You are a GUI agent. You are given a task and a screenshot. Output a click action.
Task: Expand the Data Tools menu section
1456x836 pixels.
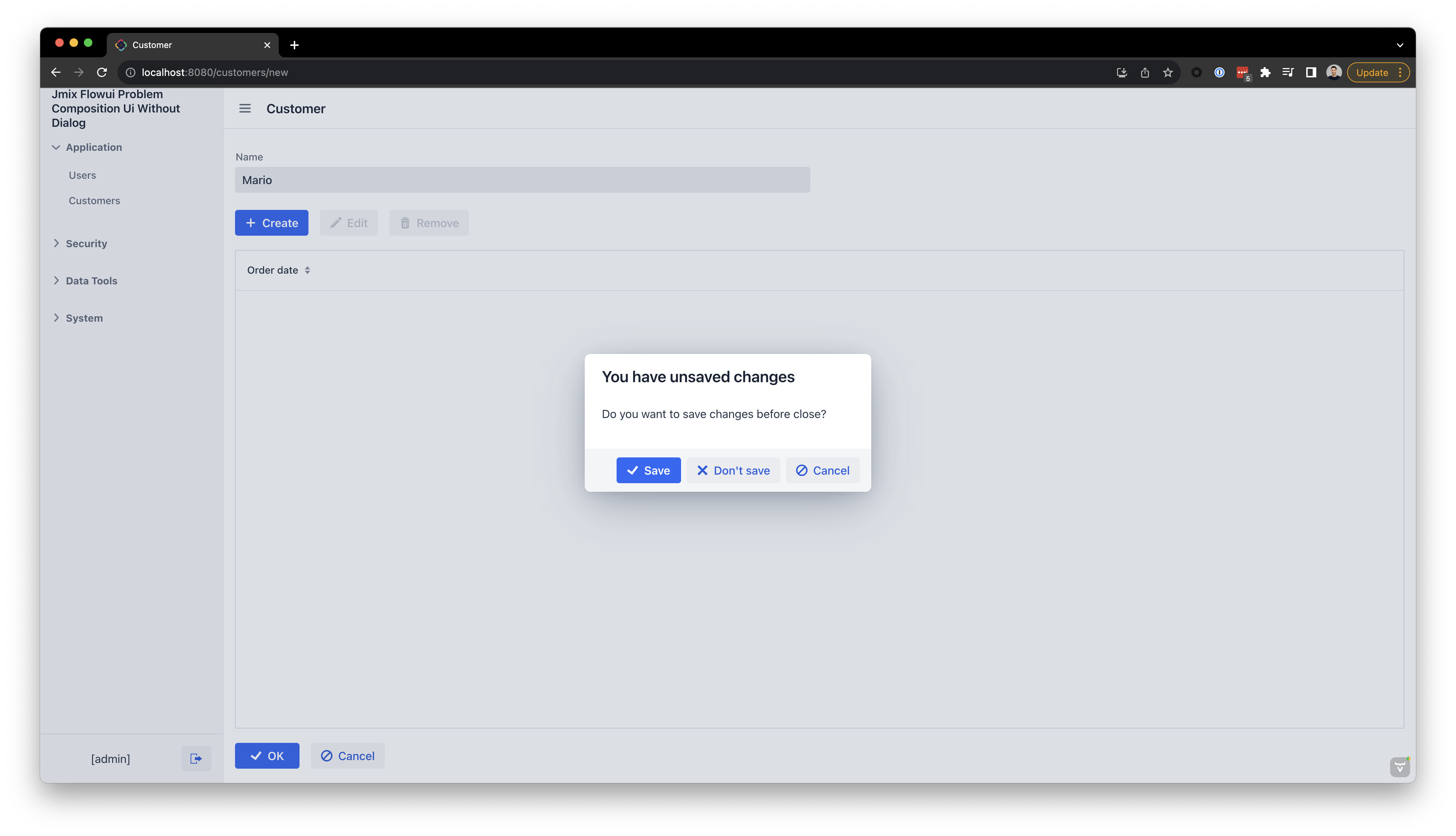click(56, 280)
